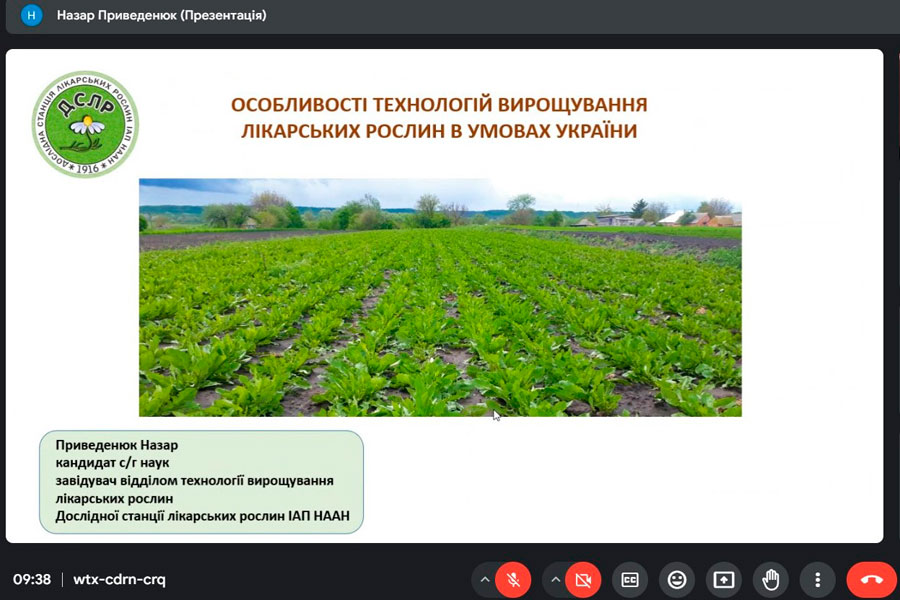Click the presenter label Назар Приведенюк (Презентація)

161,16
